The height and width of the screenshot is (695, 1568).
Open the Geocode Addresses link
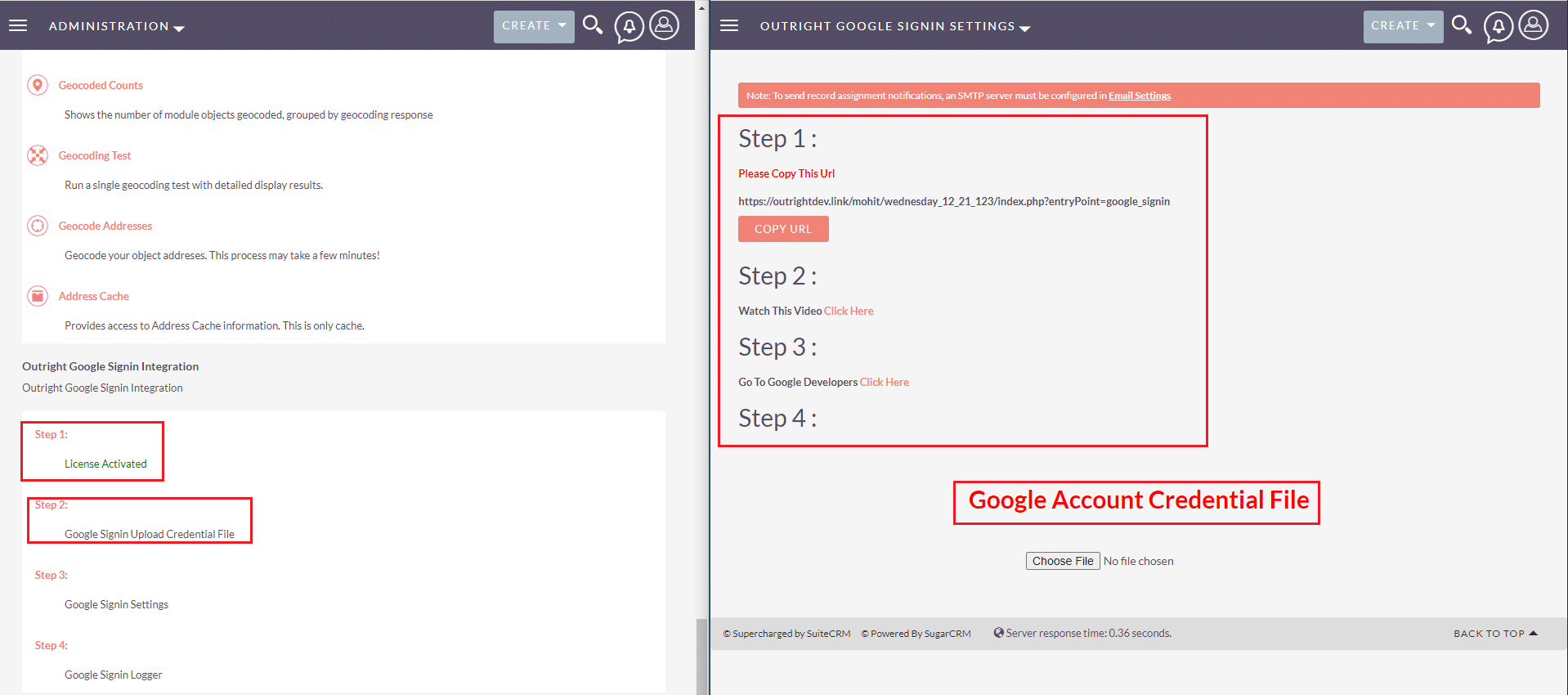point(105,226)
